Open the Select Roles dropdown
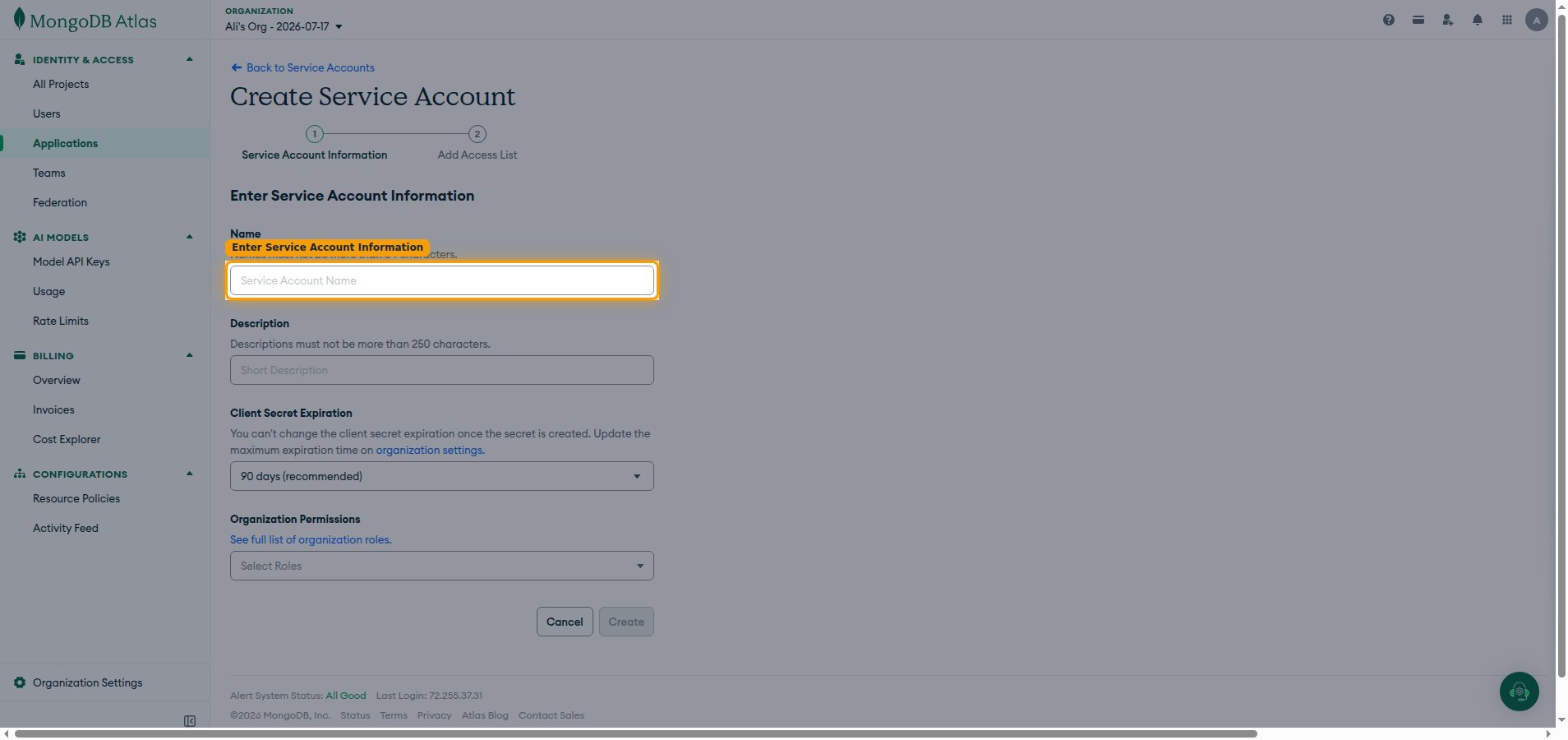The image size is (1568, 740). click(442, 566)
